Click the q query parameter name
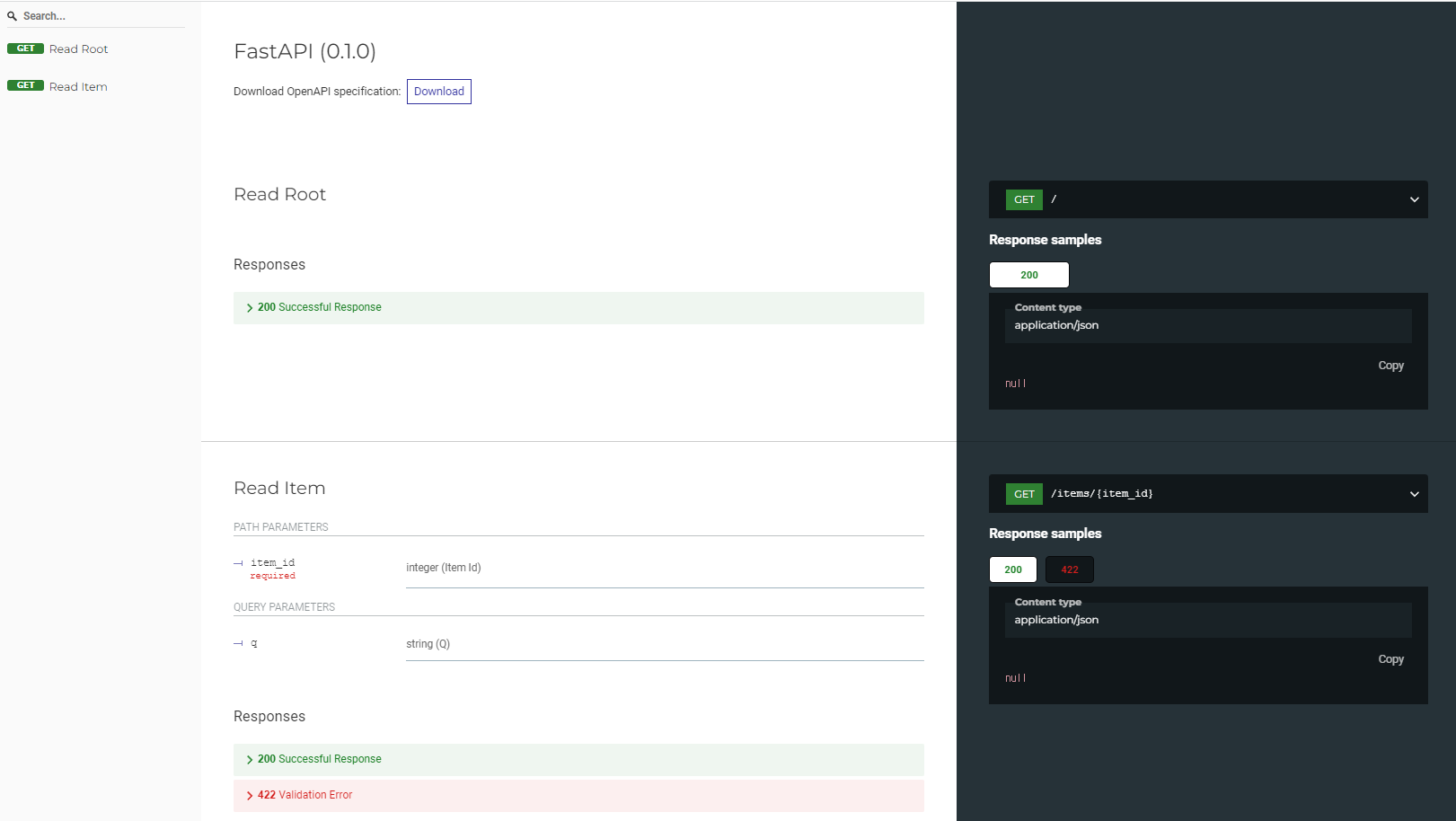1456x821 pixels. pos(254,643)
